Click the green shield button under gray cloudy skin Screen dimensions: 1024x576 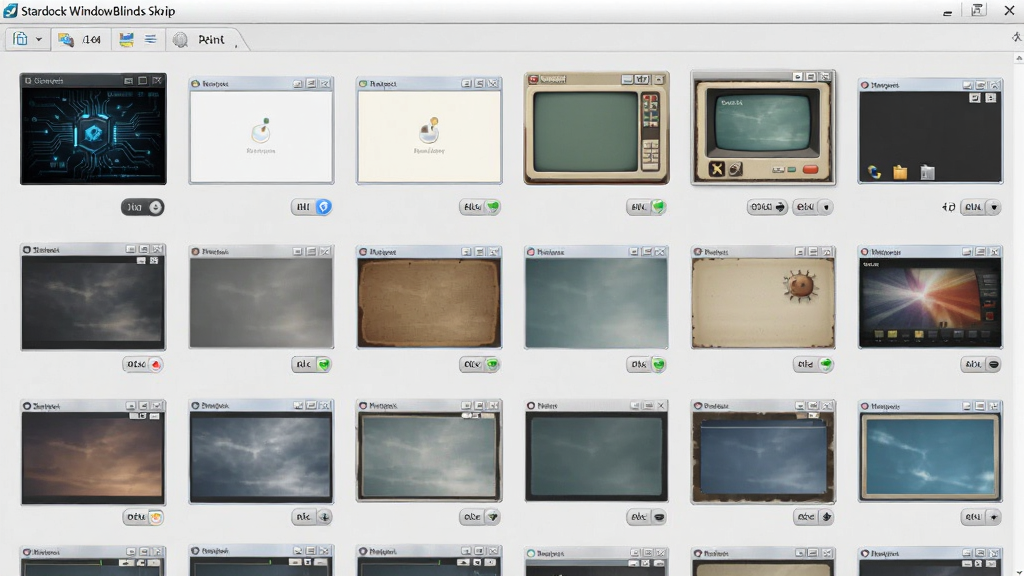[312, 364]
